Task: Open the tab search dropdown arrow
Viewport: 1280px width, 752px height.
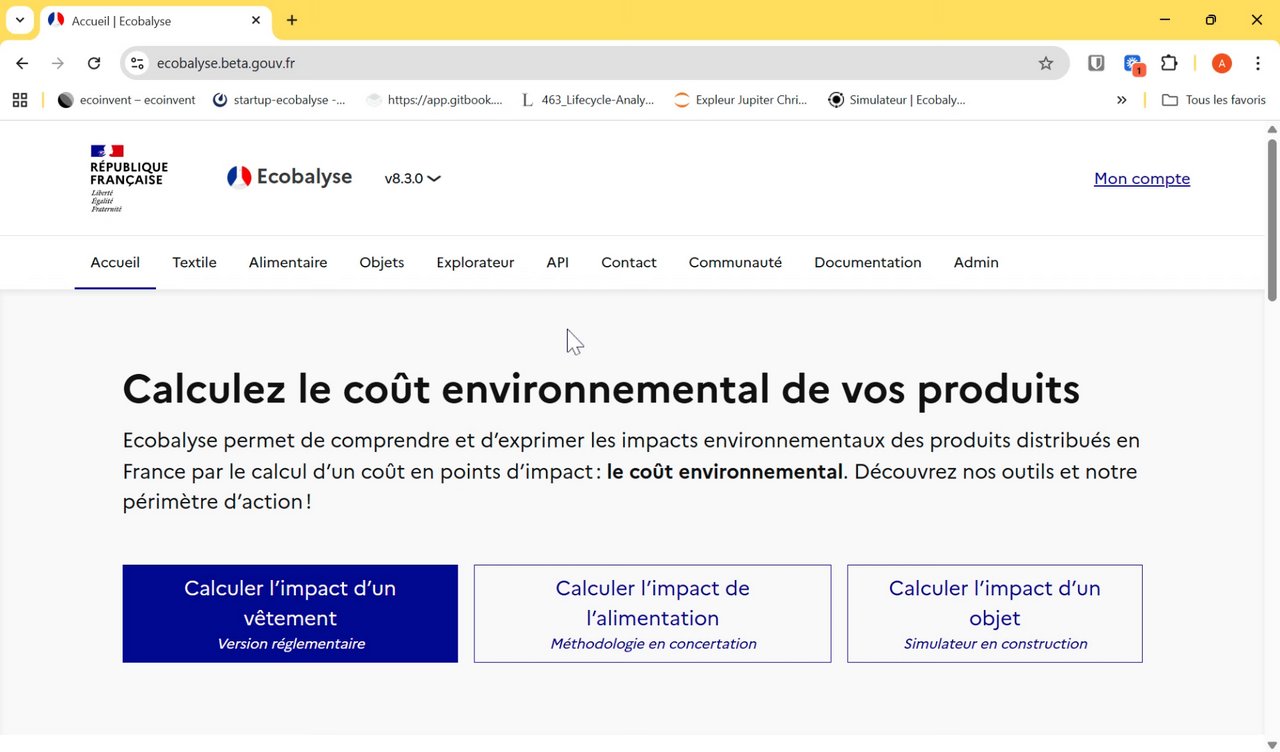Action: [20, 20]
